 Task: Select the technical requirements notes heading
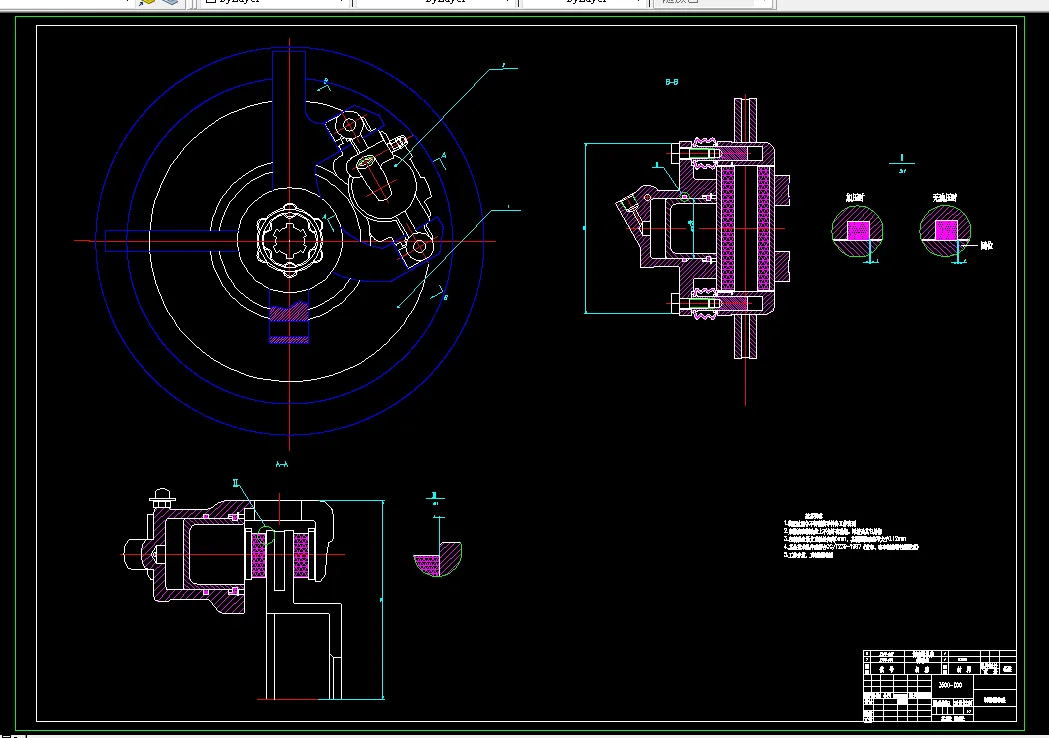[814, 516]
